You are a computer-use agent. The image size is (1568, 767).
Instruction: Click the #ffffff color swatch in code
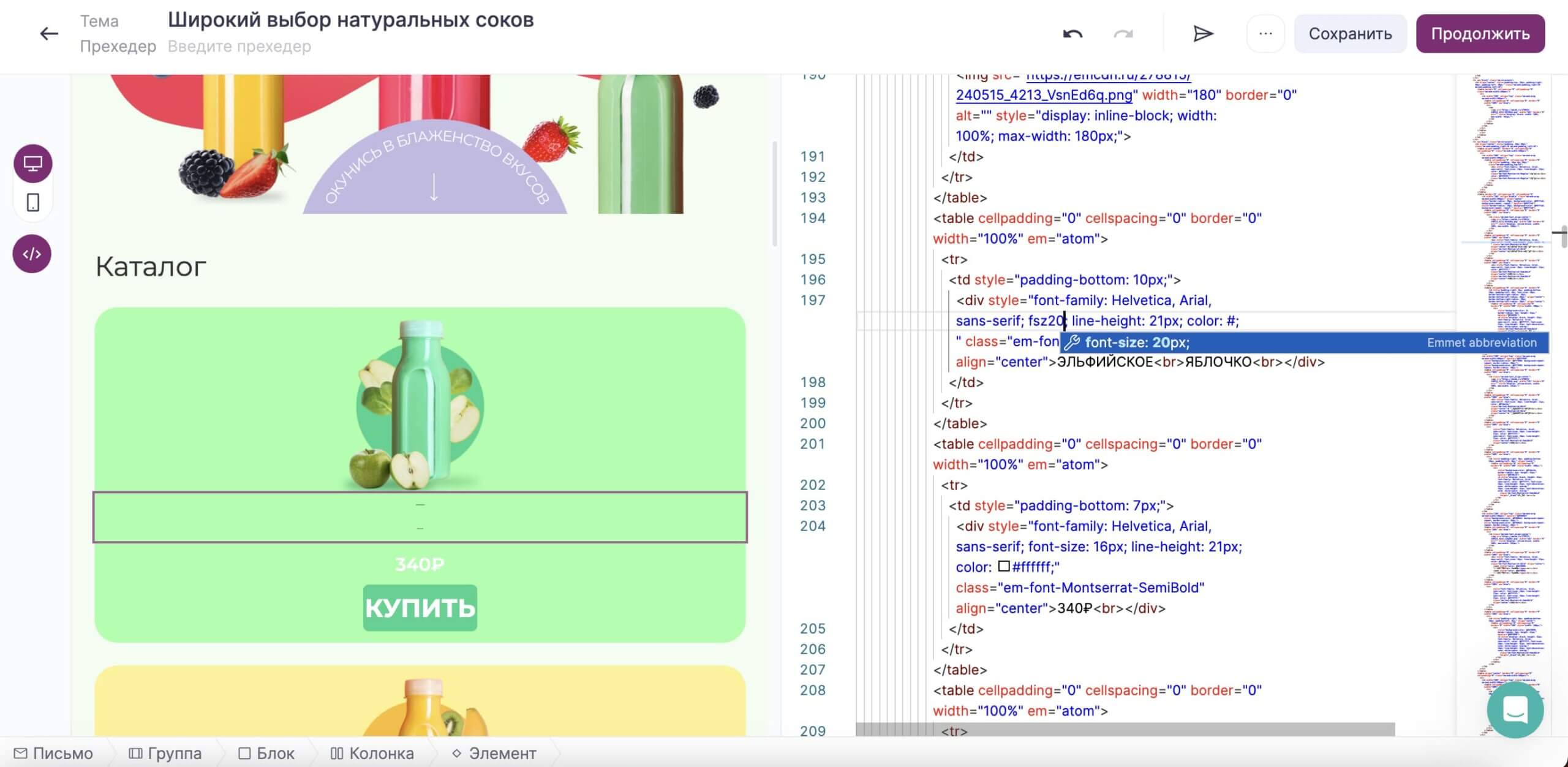click(1003, 566)
